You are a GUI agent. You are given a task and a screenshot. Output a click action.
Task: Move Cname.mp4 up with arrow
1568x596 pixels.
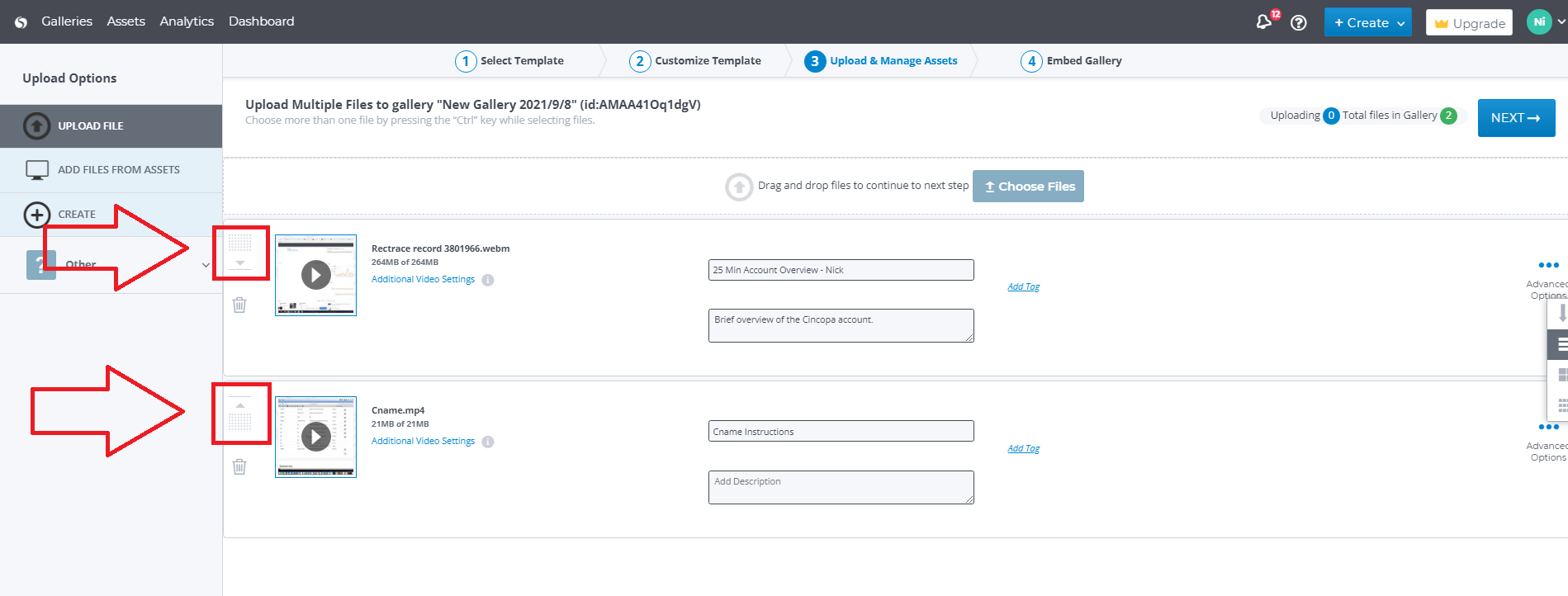coord(239,405)
